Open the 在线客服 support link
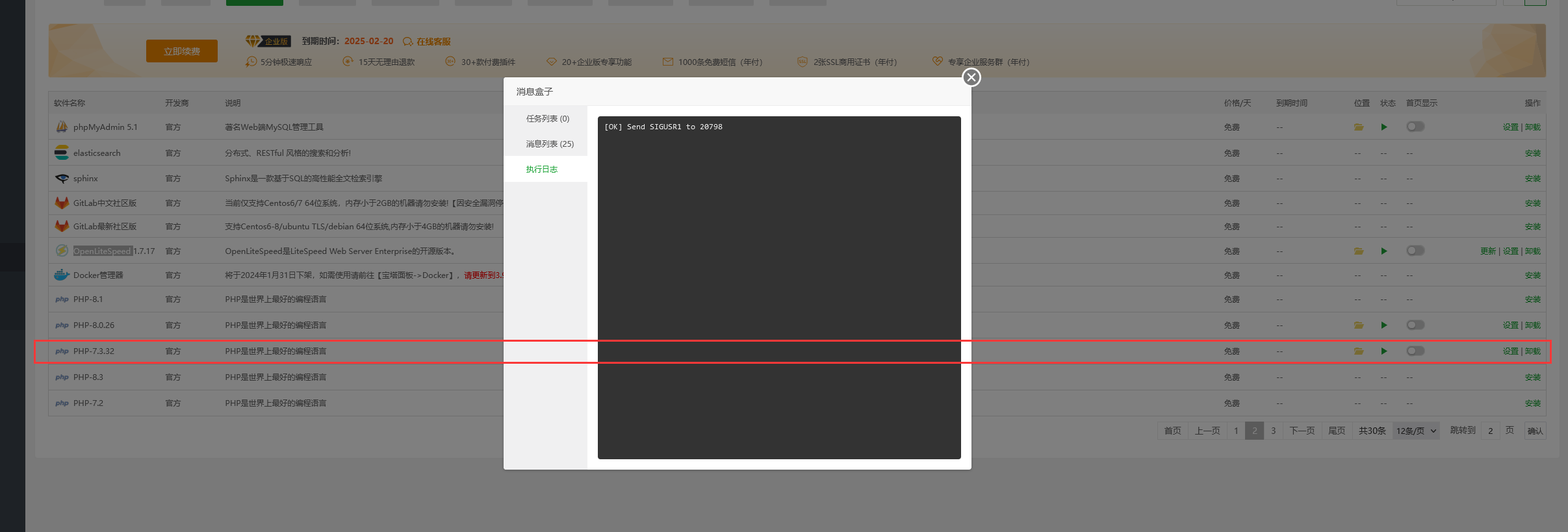This screenshot has height=532, width=1568. point(427,42)
